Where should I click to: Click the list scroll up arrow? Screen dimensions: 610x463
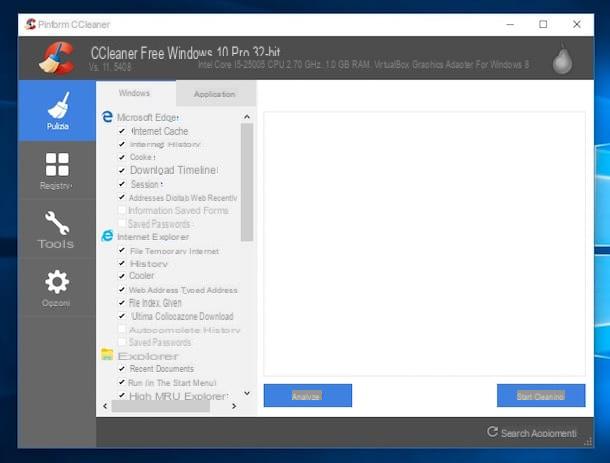coord(247,117)
